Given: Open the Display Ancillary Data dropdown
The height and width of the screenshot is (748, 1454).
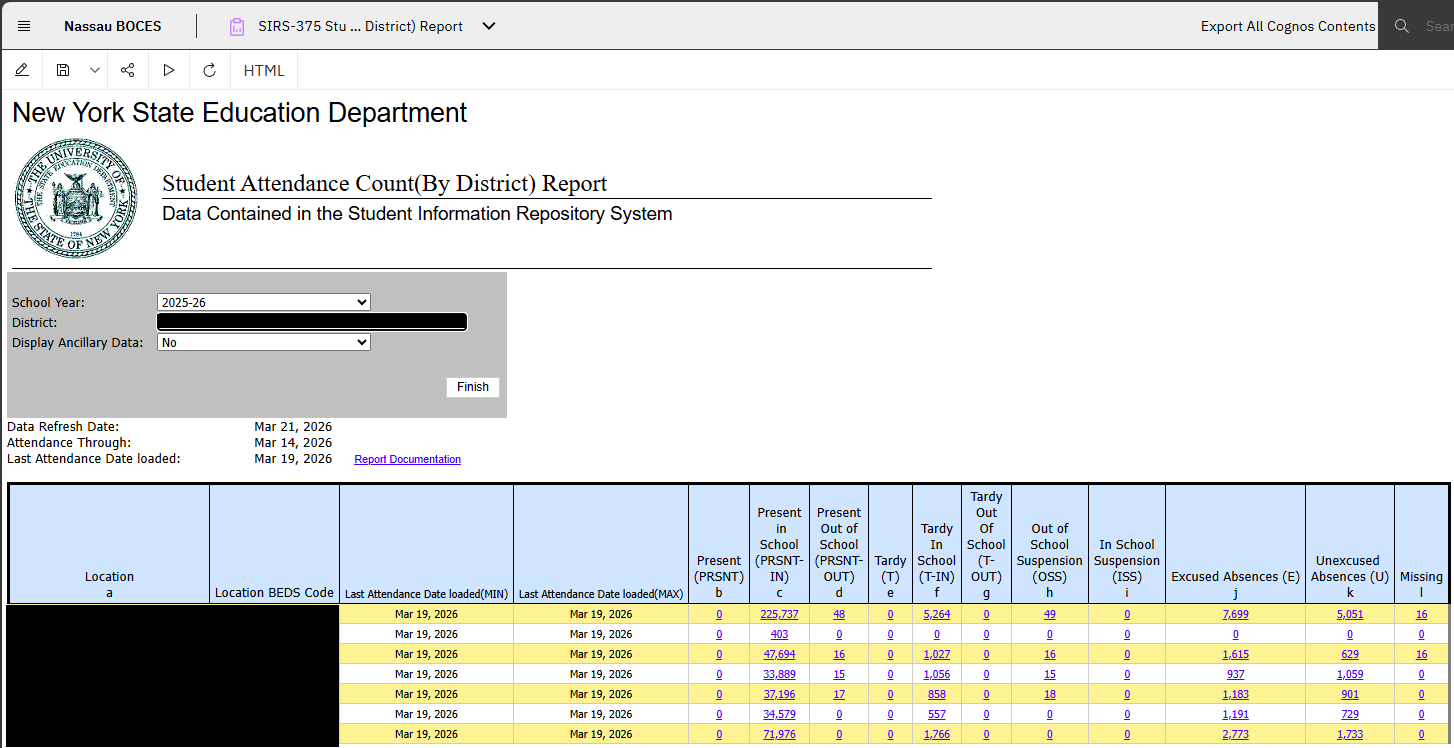Looking at the screenshot, I should point(264,342).
